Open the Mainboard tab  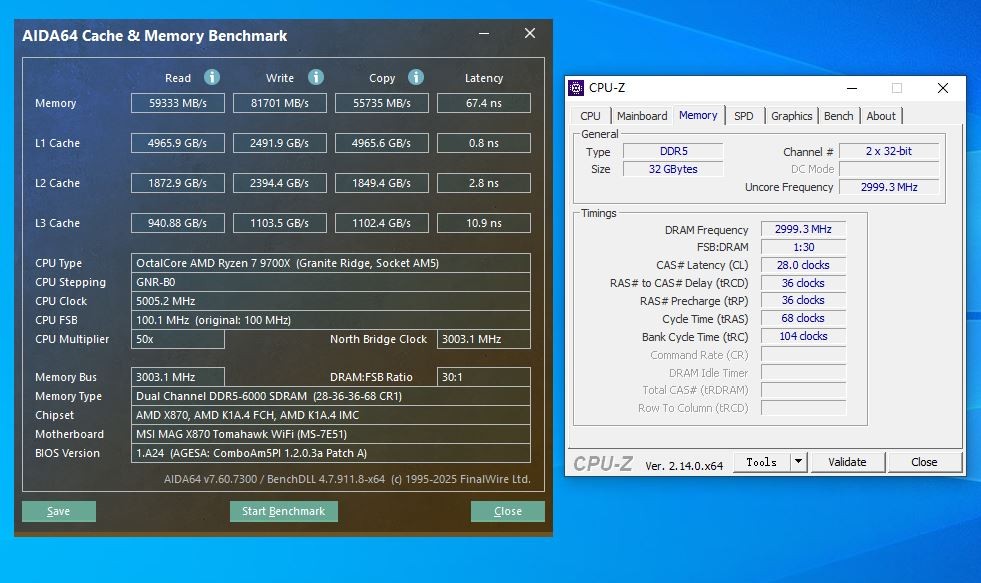641,116
